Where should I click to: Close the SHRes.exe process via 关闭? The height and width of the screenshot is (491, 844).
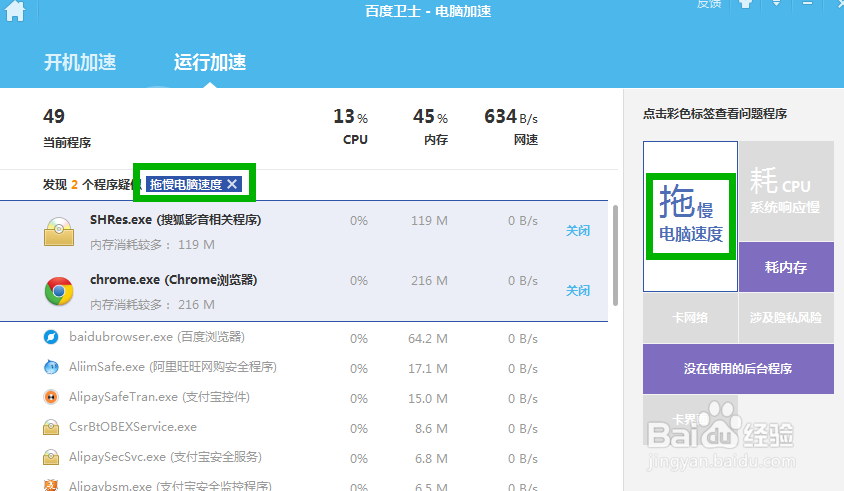[x=578, y=231]
